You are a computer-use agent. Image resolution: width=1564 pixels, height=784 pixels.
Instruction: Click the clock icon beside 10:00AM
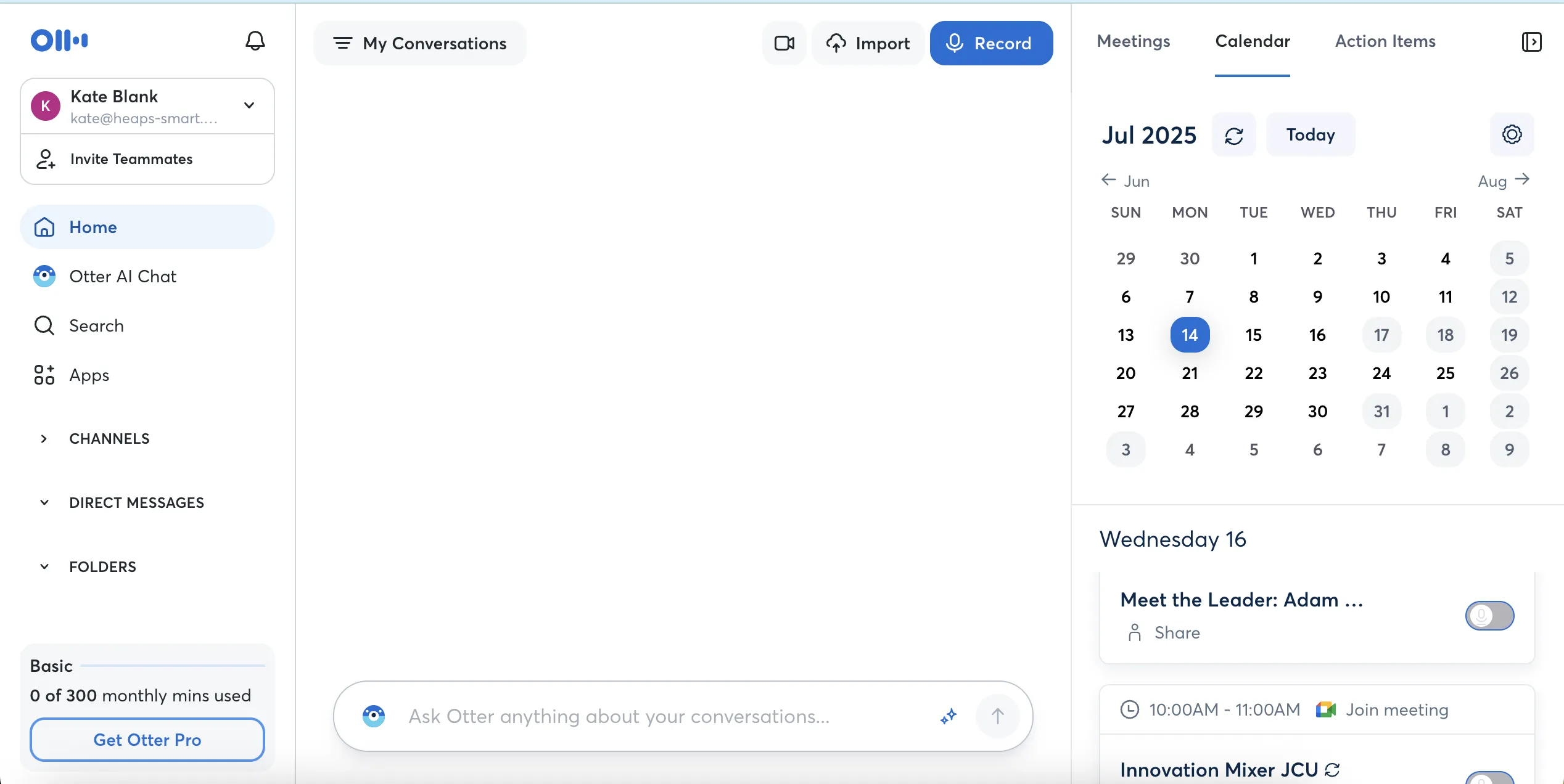tap(1129, 710)
